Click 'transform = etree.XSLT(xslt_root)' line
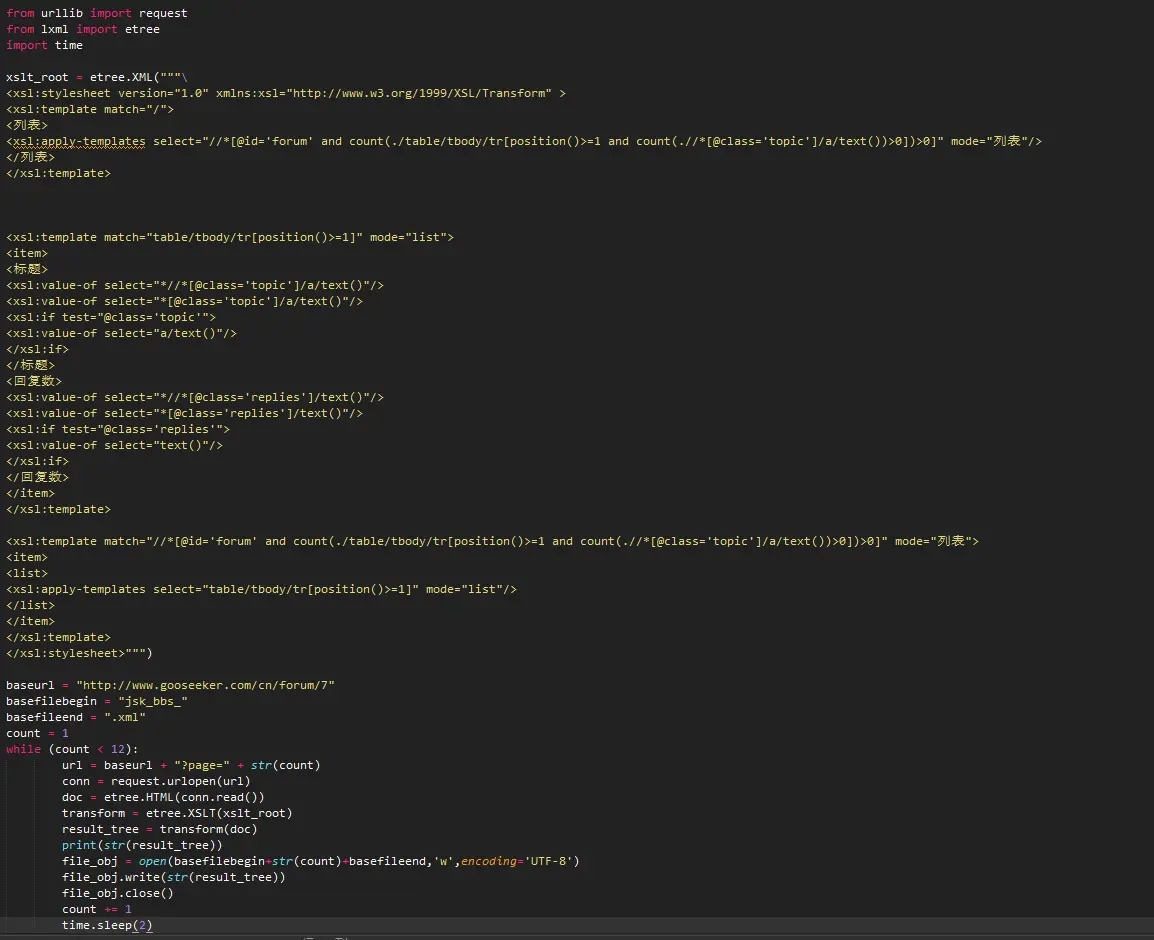The image size is (1154, 940). click(177, 814)
